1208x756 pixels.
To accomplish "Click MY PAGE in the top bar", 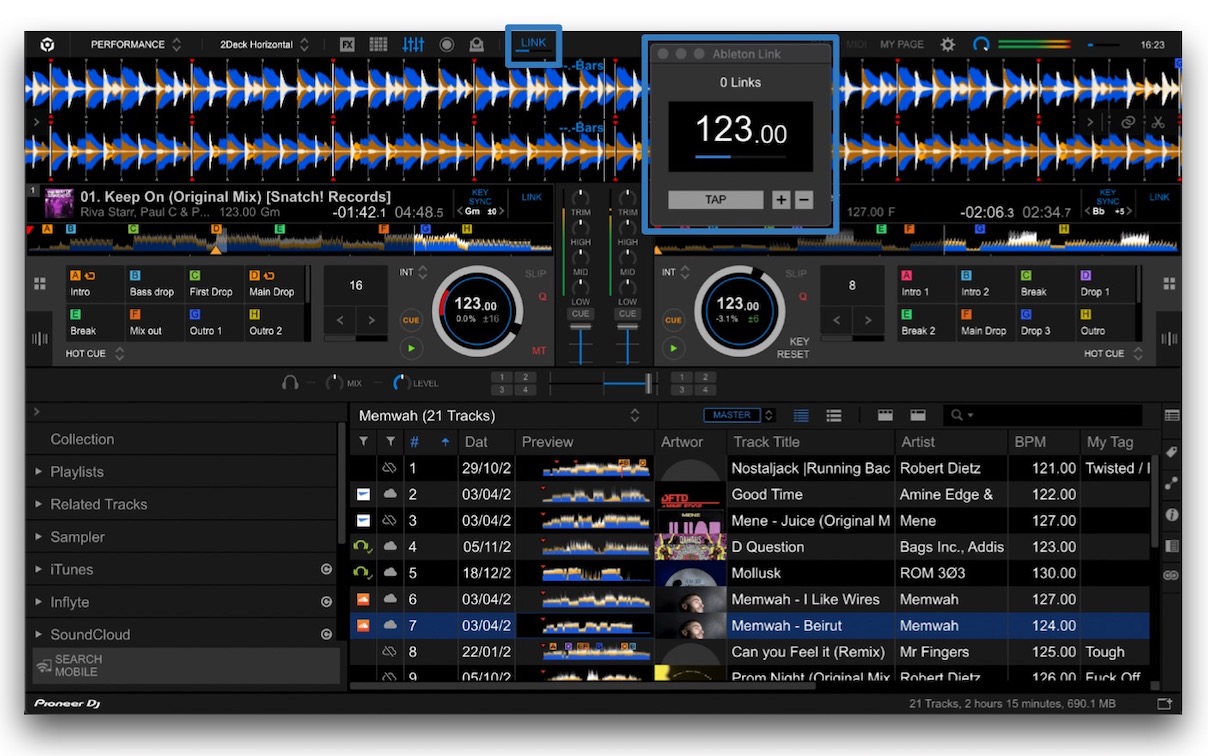I will pyautogui.click(x=901, y=44).
